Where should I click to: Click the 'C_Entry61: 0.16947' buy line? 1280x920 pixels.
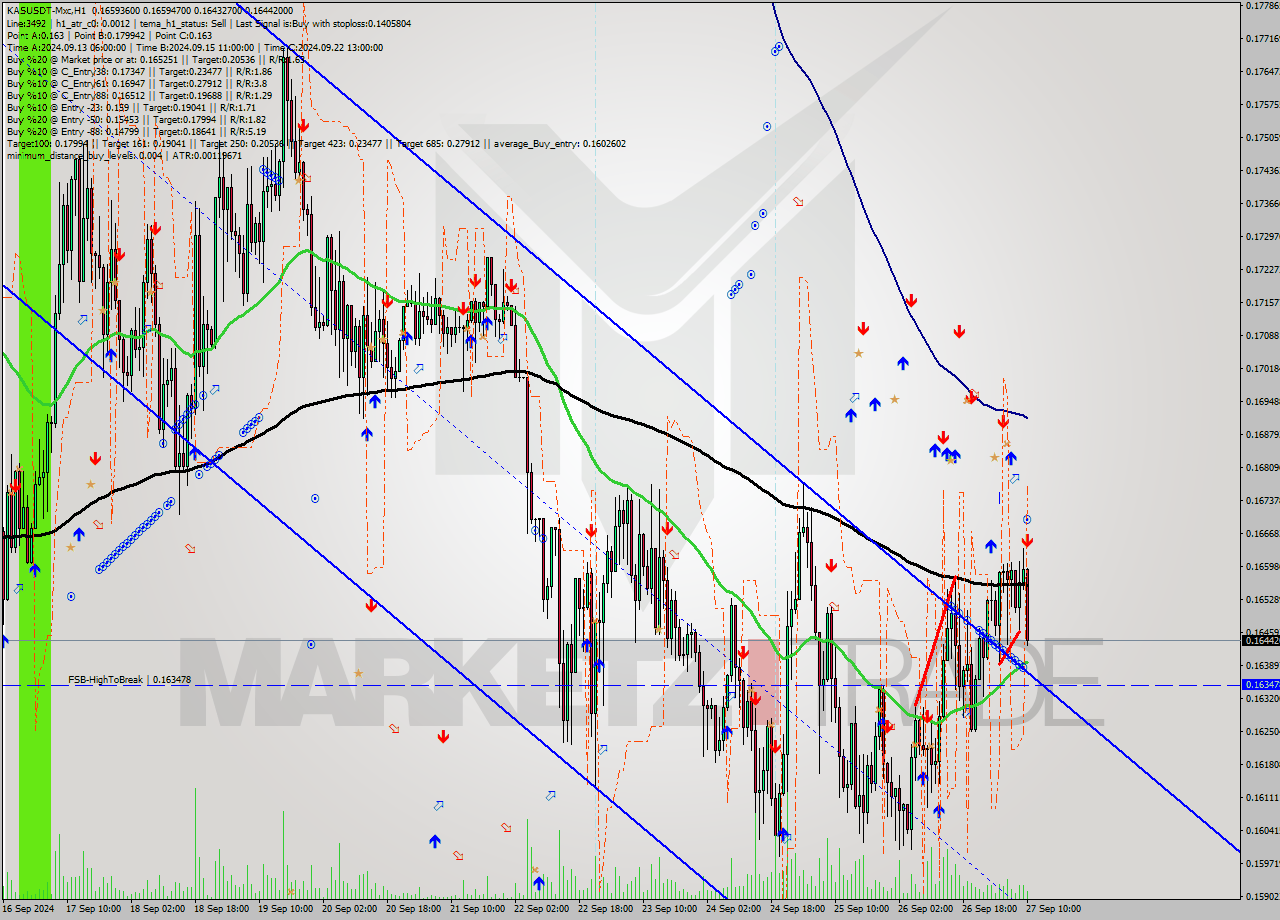pyautogui.click(x=136, y=83)
